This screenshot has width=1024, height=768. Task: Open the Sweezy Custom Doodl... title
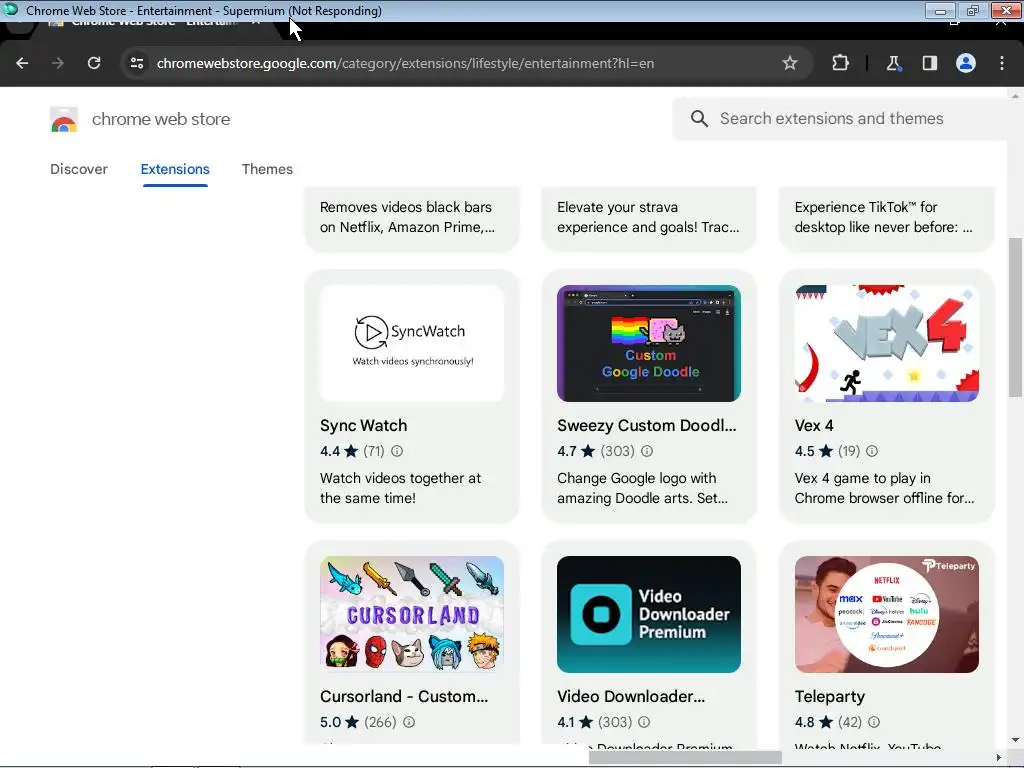647,426
